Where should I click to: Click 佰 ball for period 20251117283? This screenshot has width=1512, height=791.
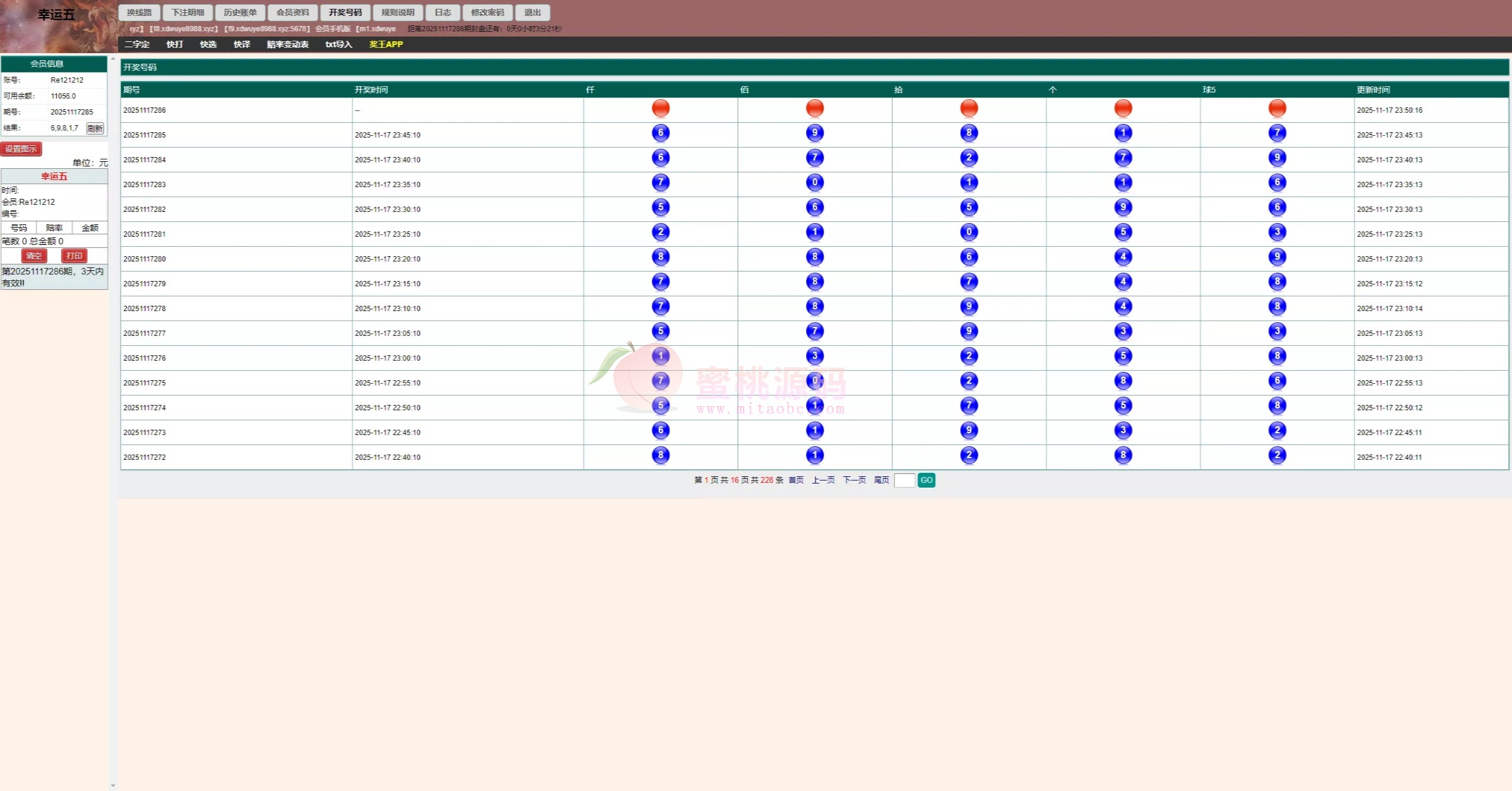(x=814, y=183)
